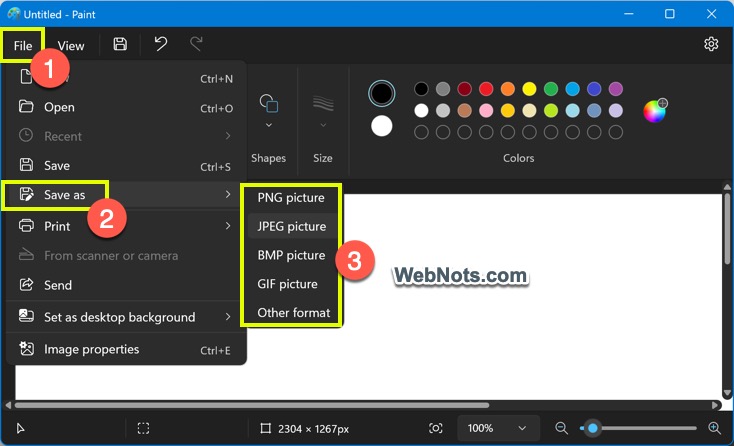Click the Size lines icon

click(x=323, y=103)
